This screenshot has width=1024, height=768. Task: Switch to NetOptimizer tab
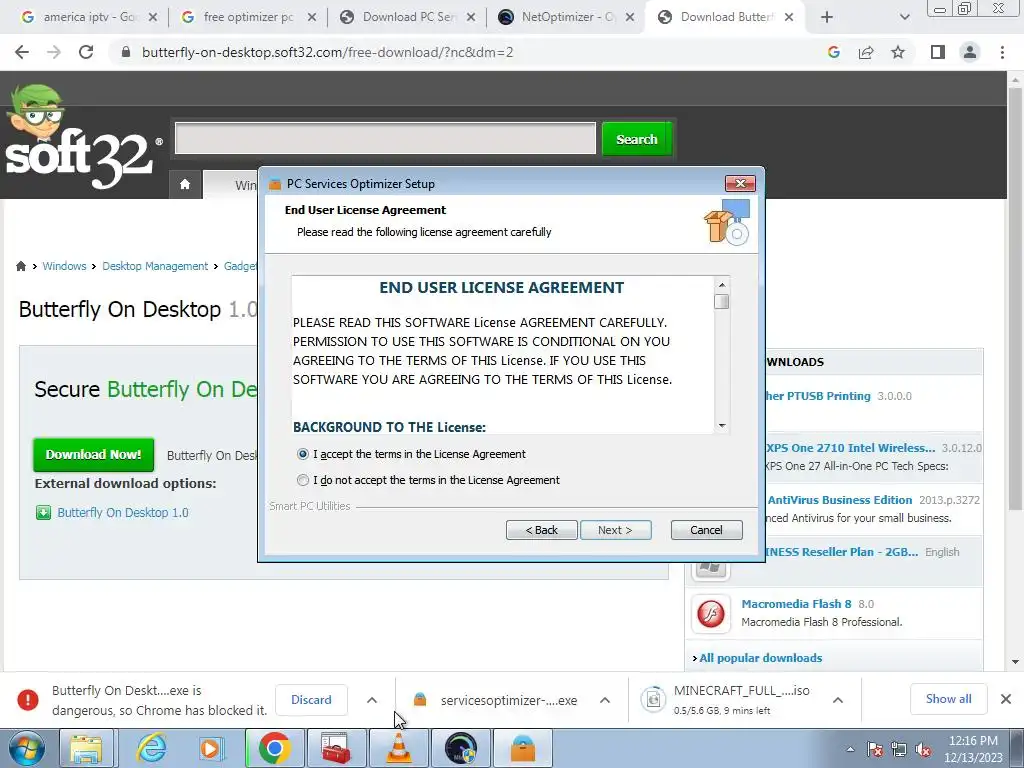tap(566, 17)
